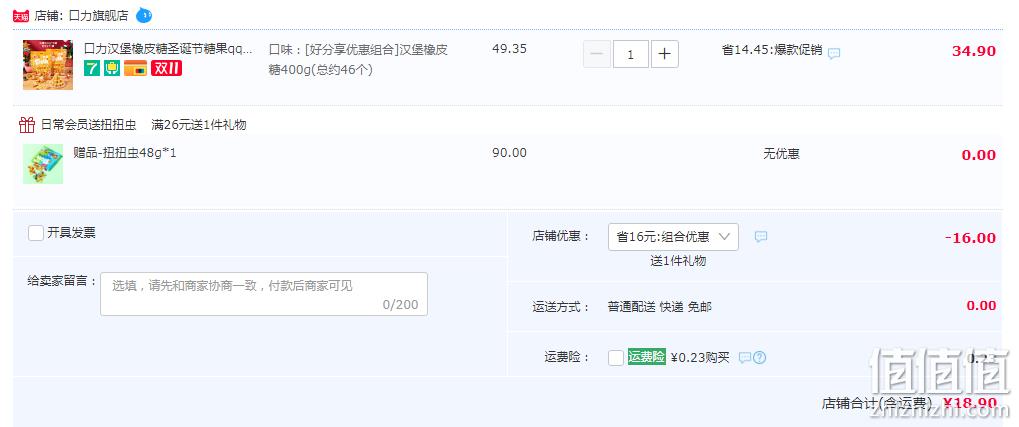
Task: Open comment bubble next to 爆款促销
Action: tap(834, 53)
